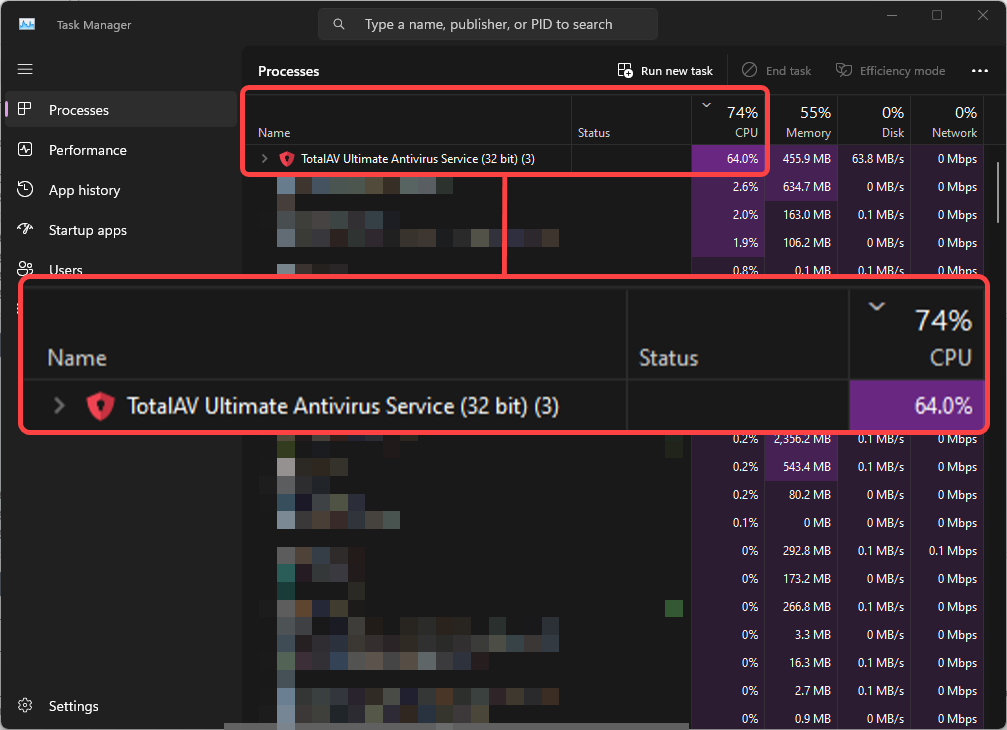
Task: Click the 266.8 MB memory cell
Action: [x=801, y=607]
